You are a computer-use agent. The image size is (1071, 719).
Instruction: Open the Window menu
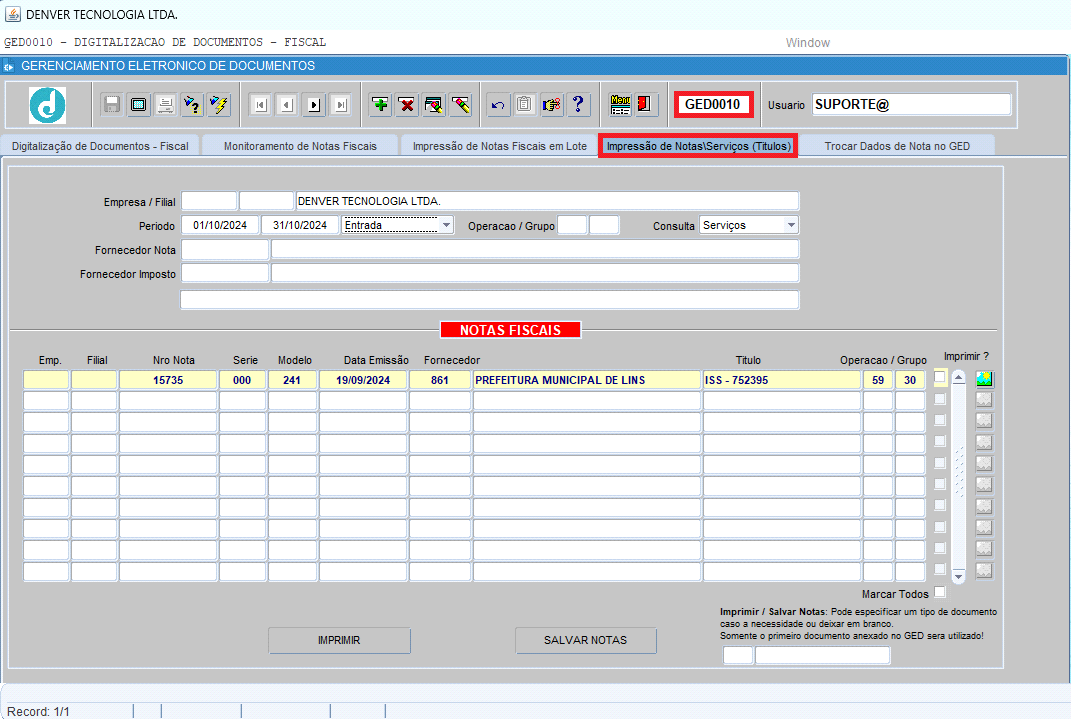807,42
